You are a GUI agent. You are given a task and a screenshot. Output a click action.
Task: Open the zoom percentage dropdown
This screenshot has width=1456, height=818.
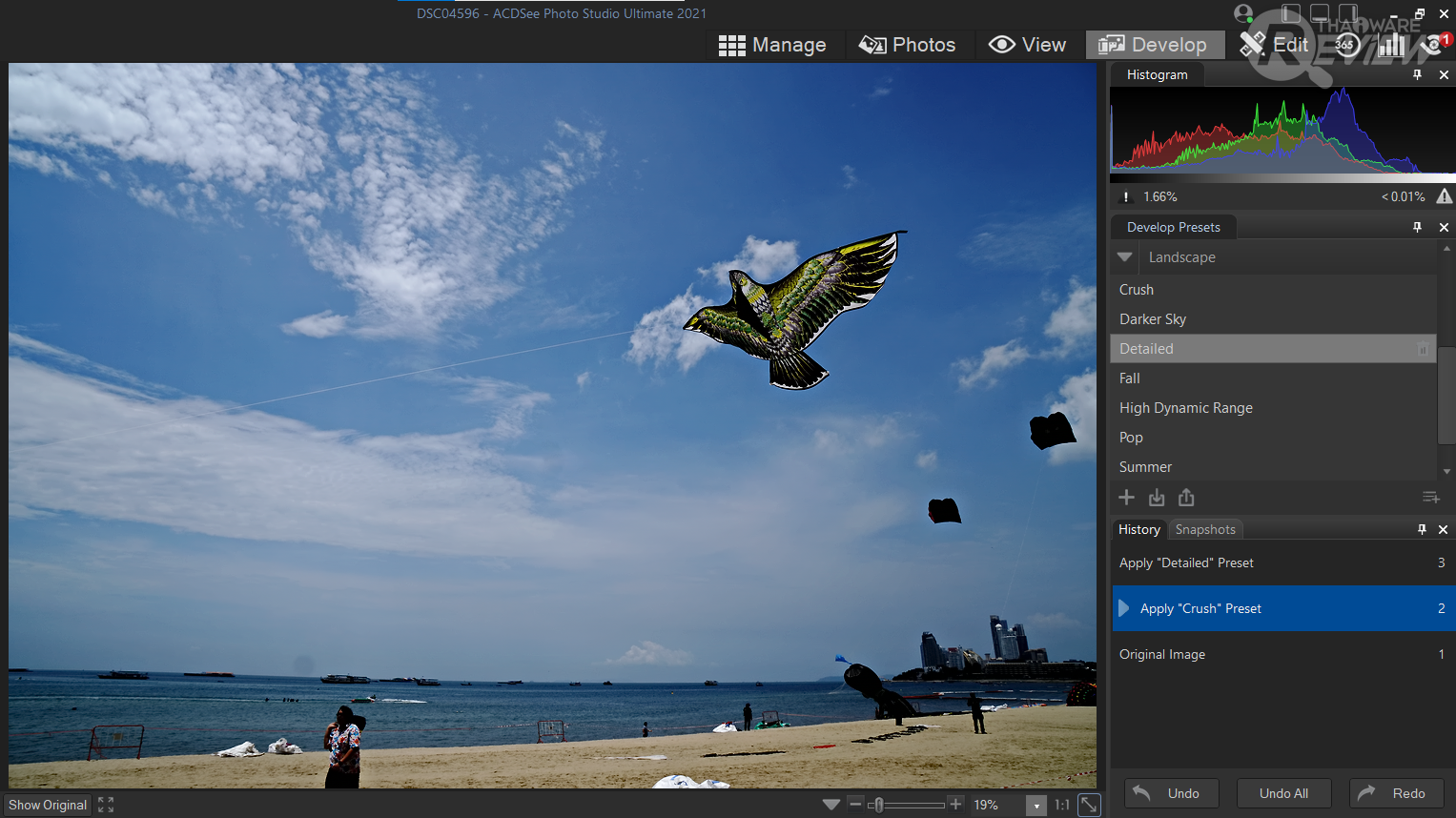point(1036,806)
